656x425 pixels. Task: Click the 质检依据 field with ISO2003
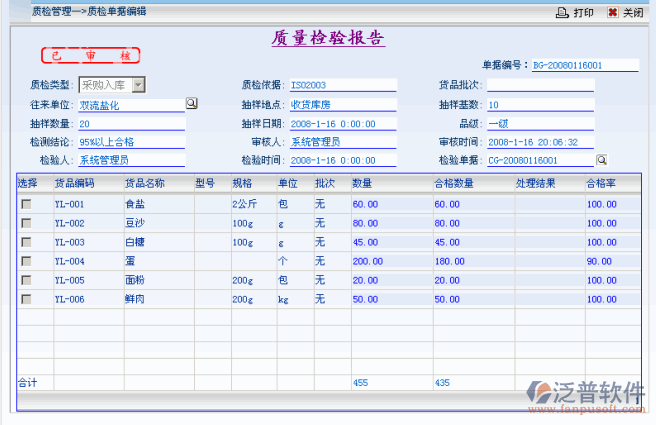[342, 86]
